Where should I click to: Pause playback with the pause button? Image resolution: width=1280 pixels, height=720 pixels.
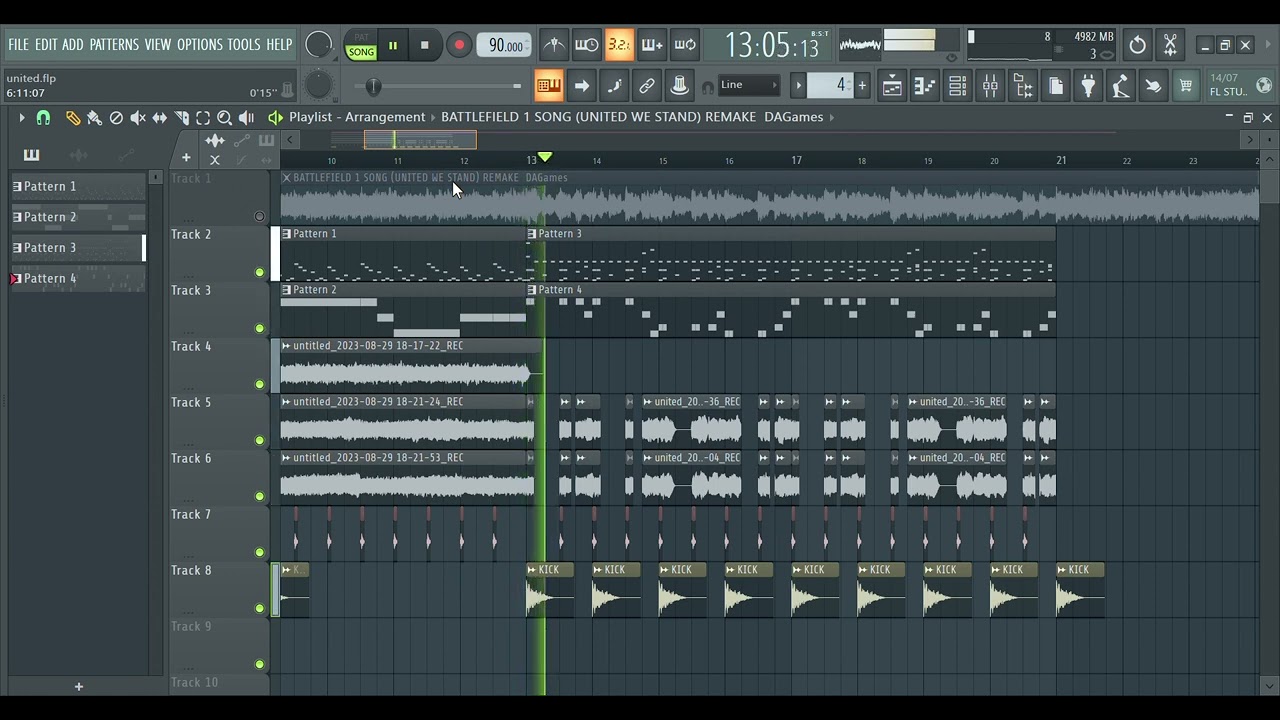point(393,45)
